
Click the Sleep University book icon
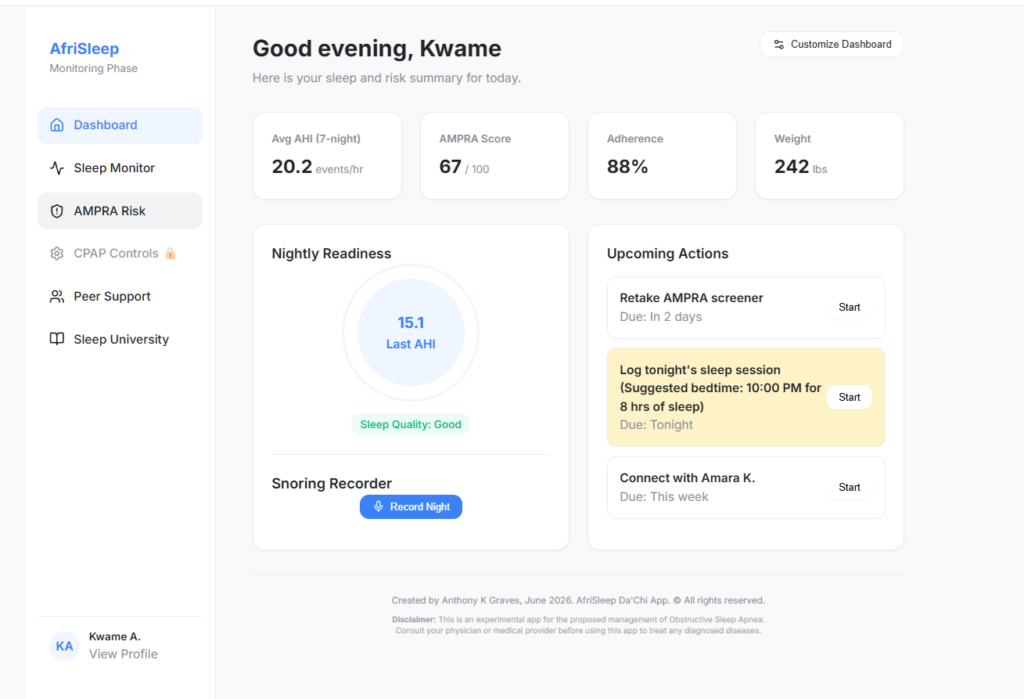57,339
